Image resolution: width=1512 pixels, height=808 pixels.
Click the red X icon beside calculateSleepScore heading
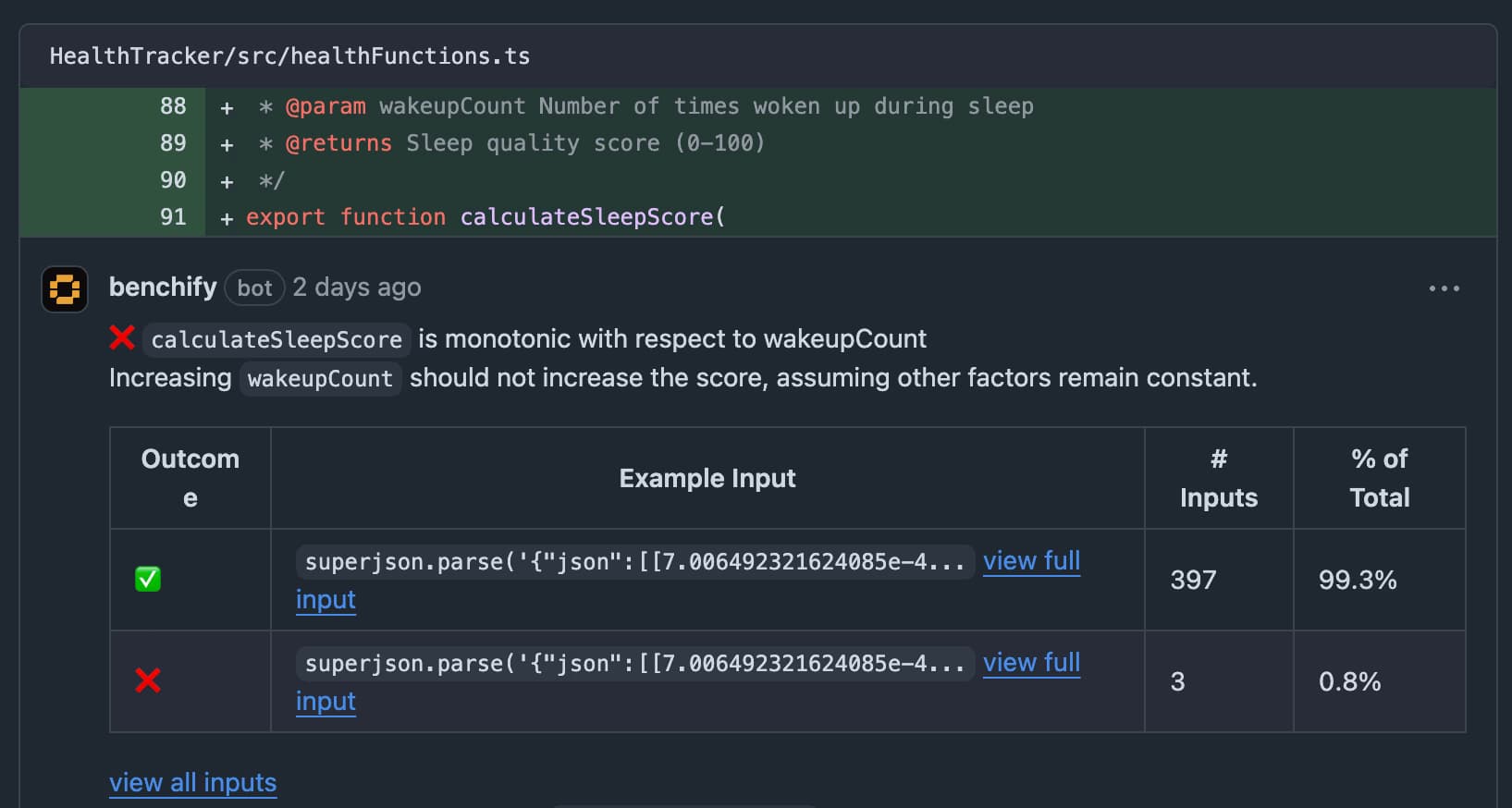pyautogui.click(x=121, y=338)
